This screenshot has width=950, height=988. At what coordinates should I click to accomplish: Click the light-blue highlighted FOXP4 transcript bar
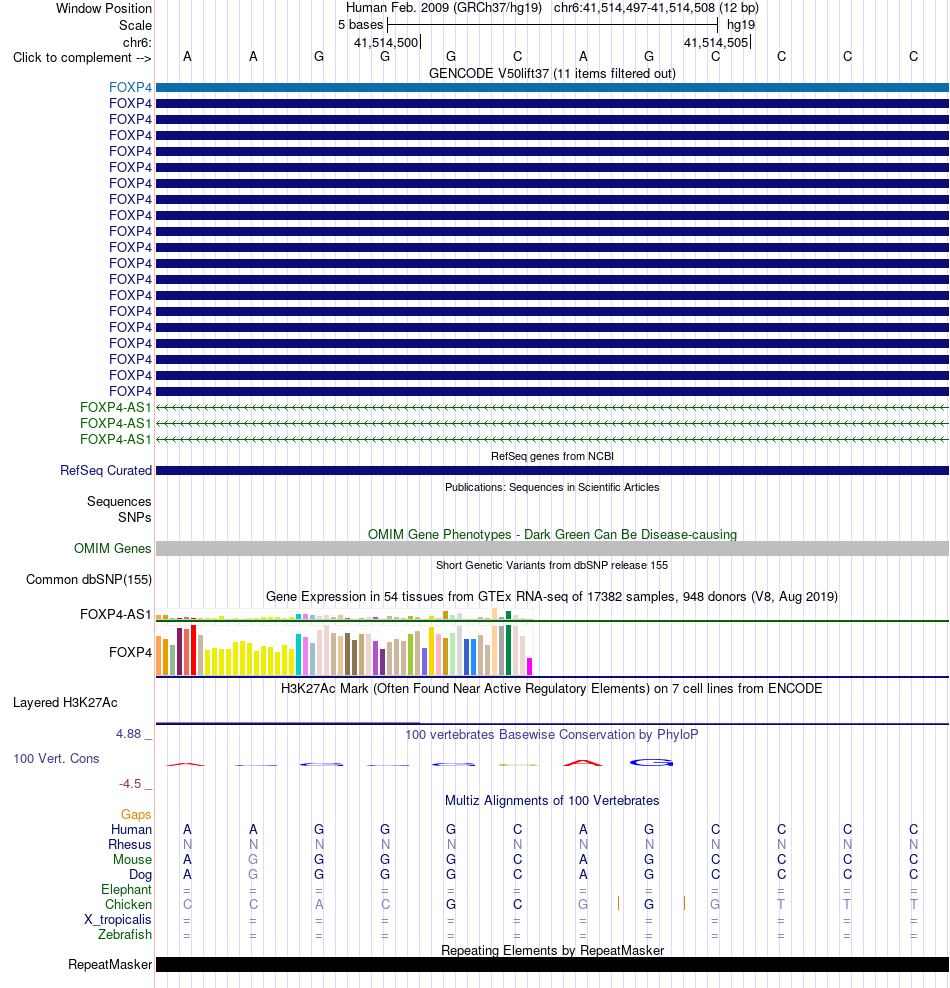tap(552, 88)
